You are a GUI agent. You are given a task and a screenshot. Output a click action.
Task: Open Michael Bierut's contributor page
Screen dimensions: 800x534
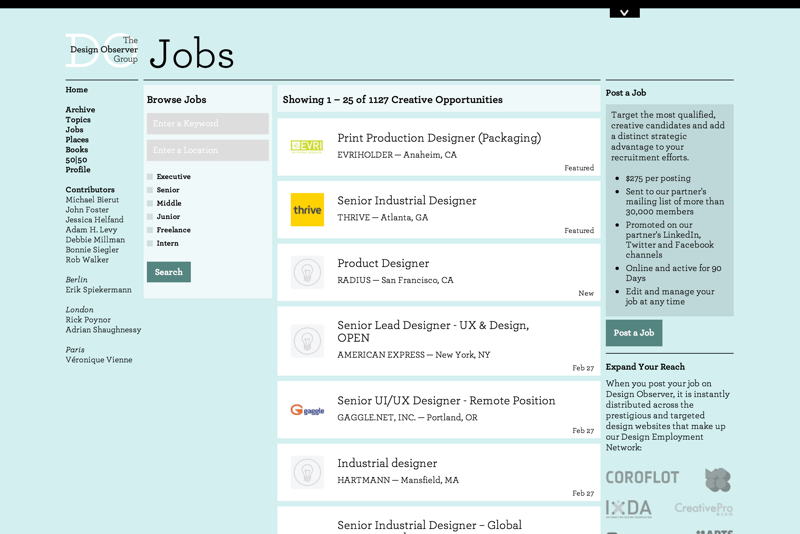92,199
